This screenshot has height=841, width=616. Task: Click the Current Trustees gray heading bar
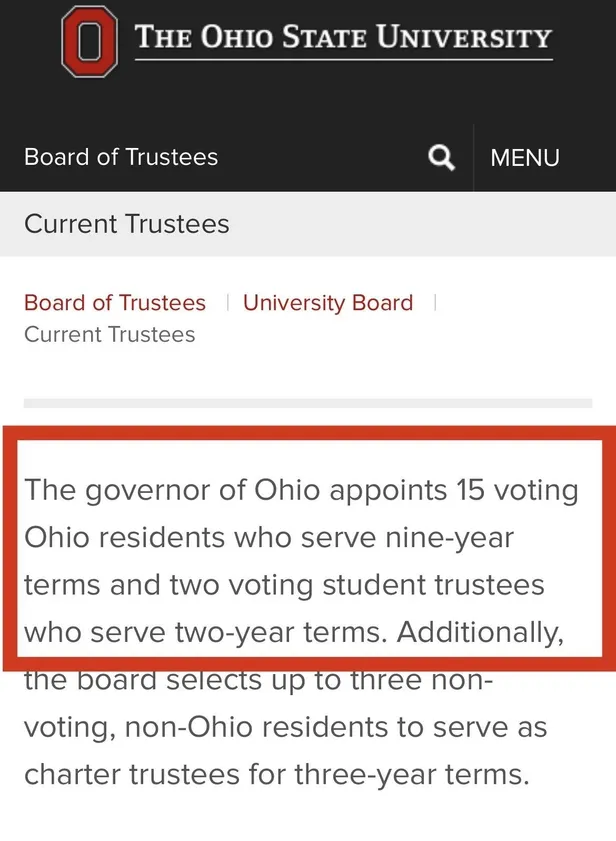point(127,224)
